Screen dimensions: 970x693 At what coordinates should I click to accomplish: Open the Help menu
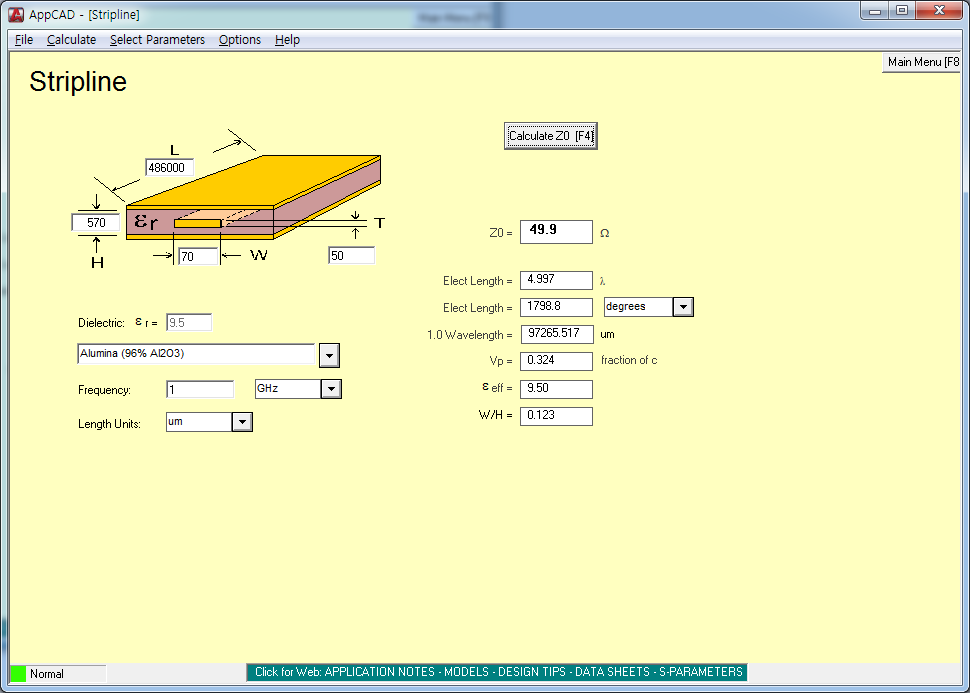point(287,40)
